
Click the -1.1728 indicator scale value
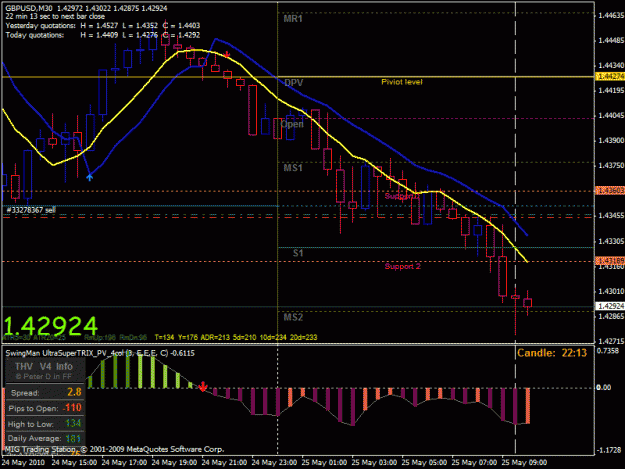point(610,450)
